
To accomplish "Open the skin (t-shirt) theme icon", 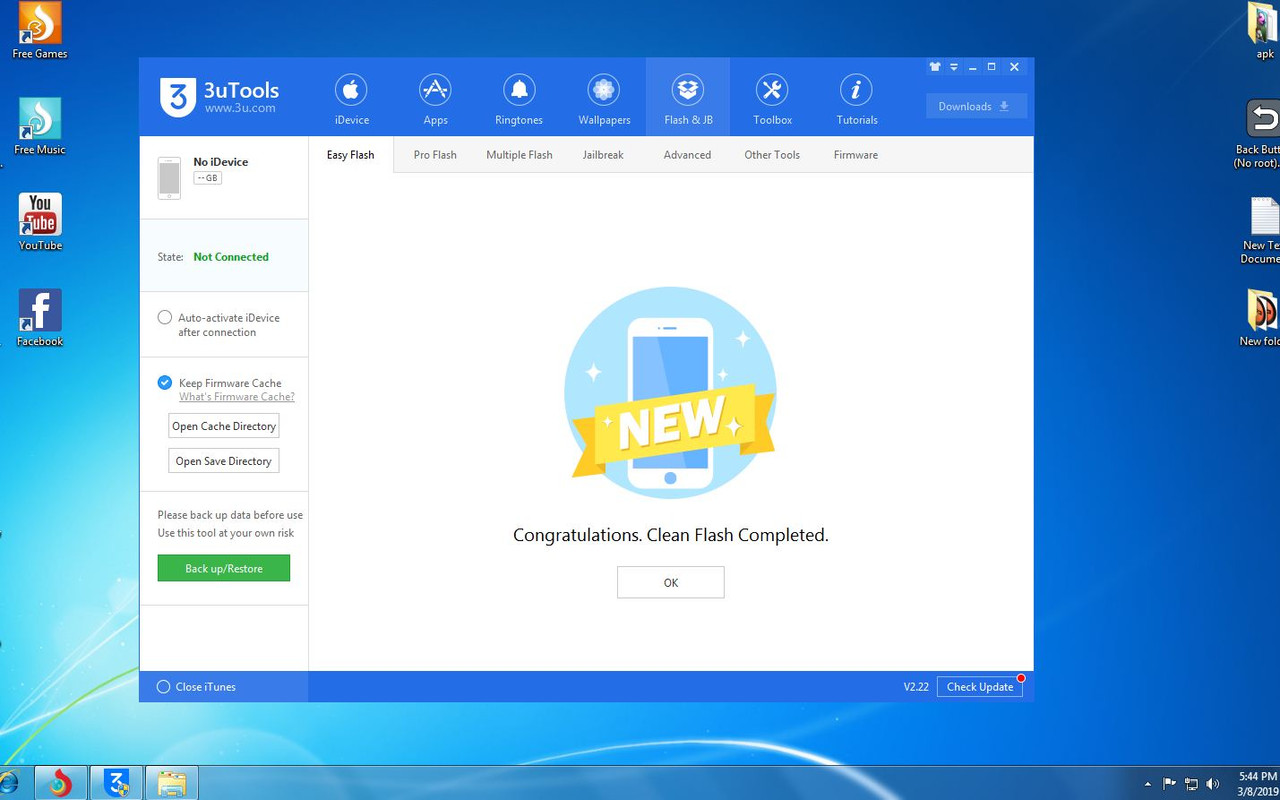I will (x=935, y=67).
